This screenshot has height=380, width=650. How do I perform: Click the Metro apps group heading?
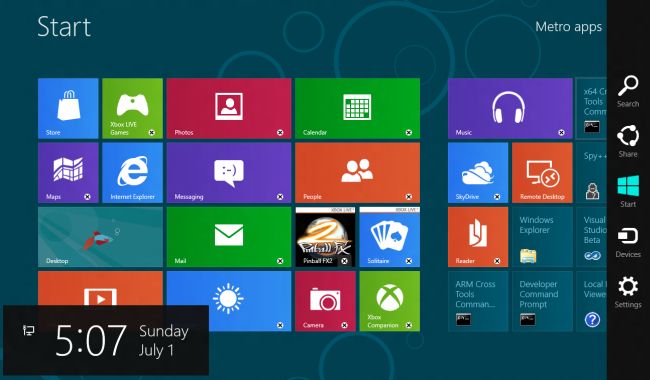[568, 27]
